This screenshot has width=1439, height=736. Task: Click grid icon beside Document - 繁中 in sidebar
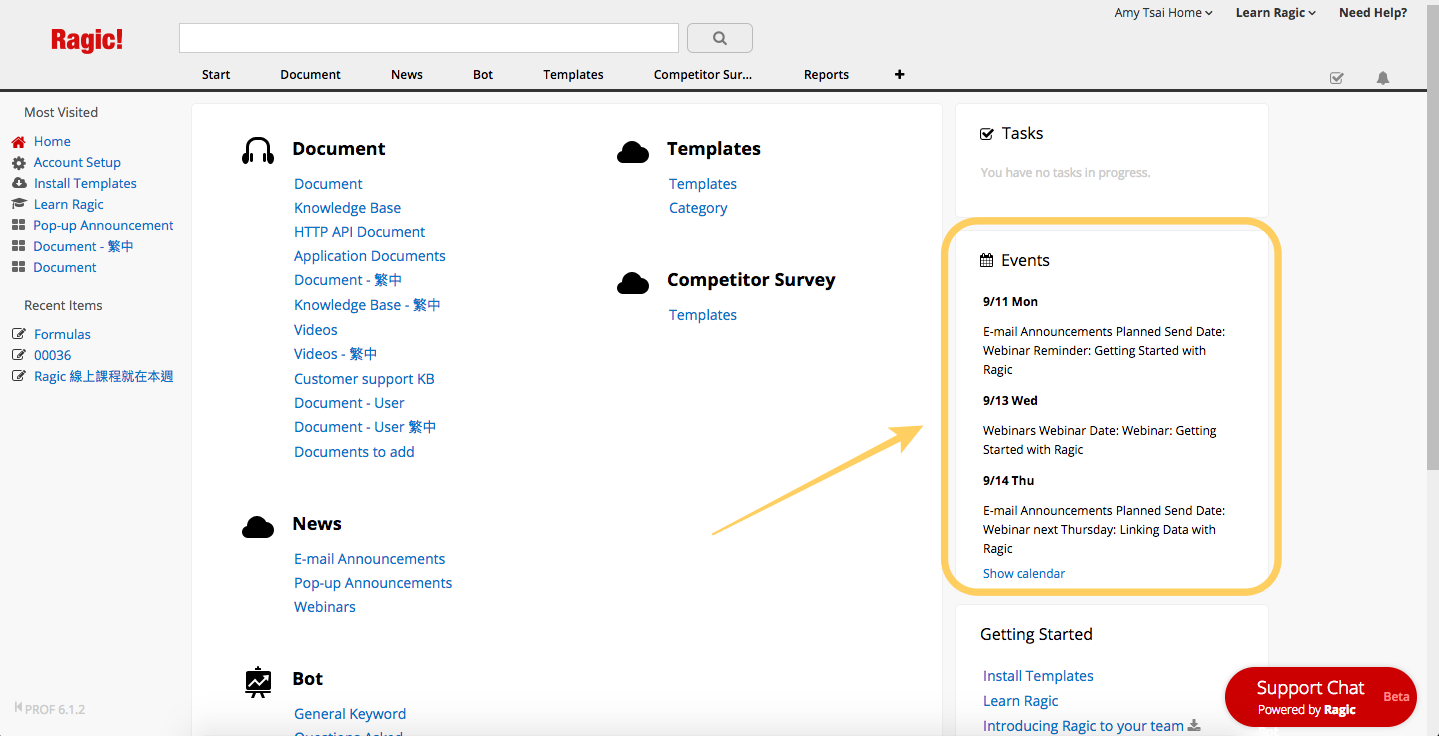[18, 246]
